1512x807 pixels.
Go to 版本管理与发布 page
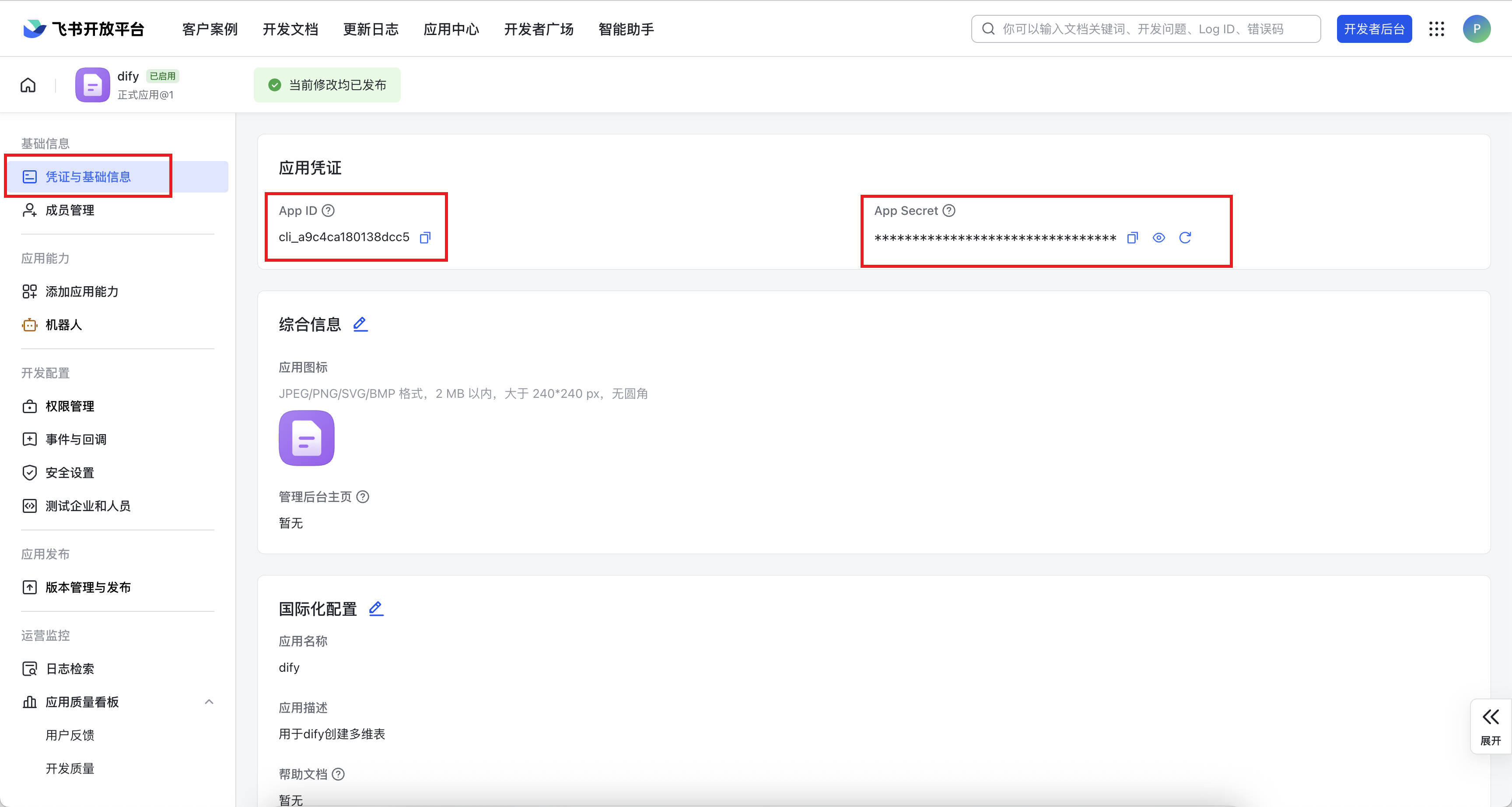(x=88, y=587)
